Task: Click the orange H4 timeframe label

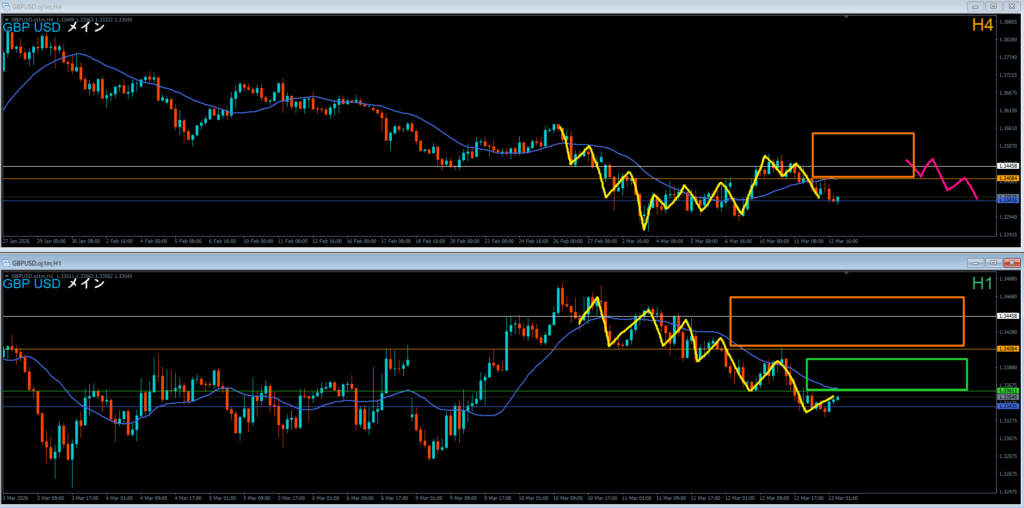Action: tap(982, 25)
